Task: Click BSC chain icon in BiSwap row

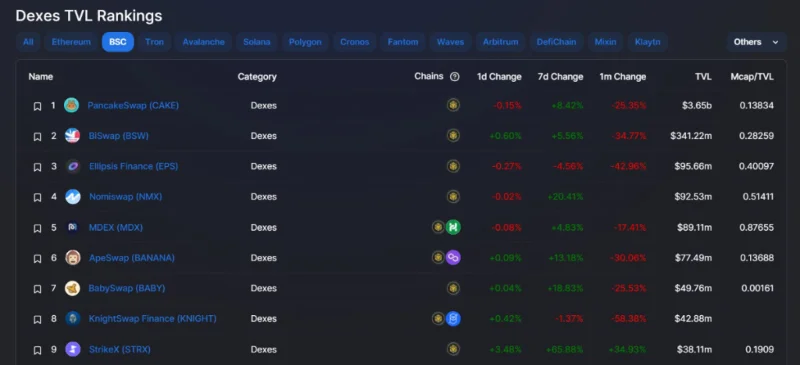Action: point(453,135)
